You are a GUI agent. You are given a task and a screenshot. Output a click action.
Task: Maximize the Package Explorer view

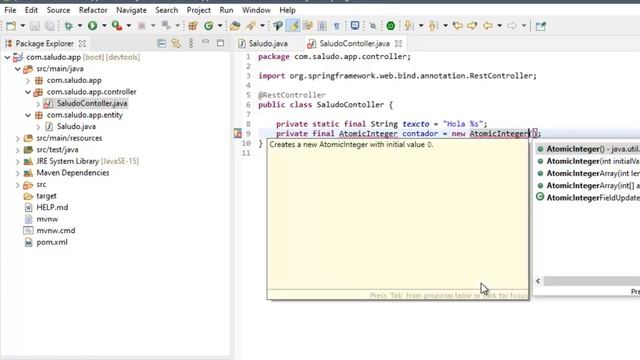(x=220, y=43)
